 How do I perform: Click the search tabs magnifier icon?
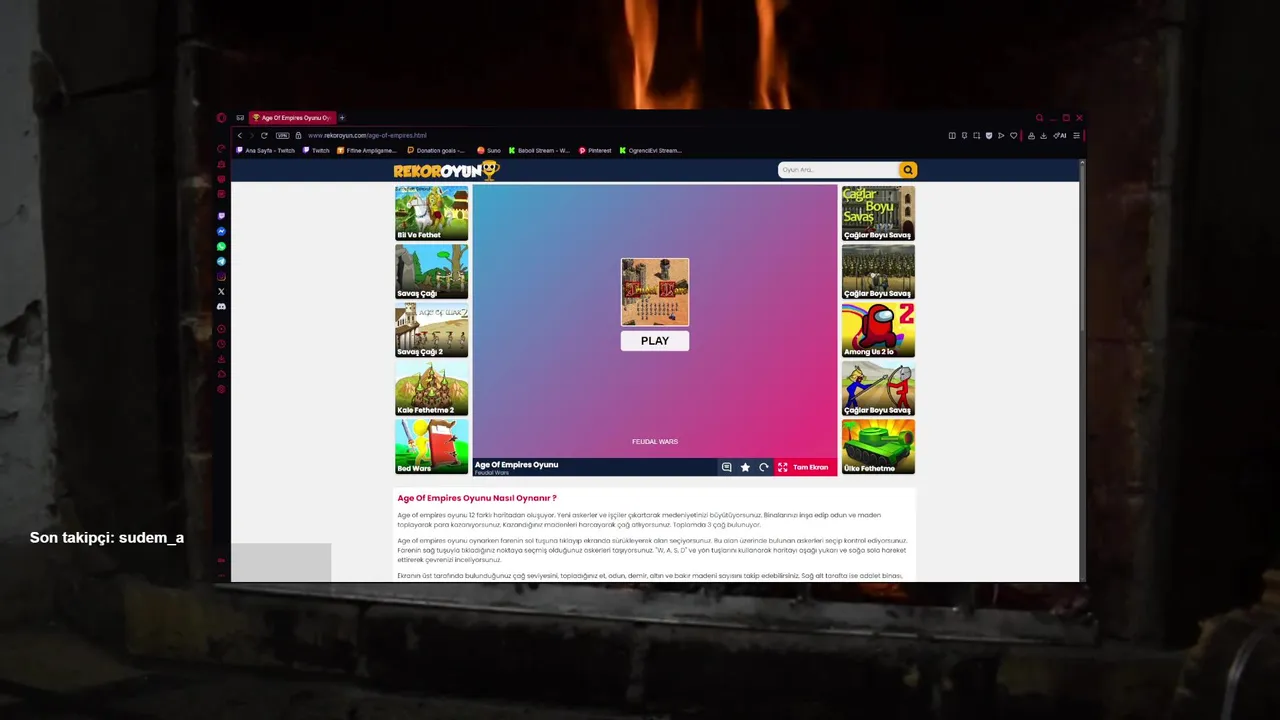(x=1040, y=118)
